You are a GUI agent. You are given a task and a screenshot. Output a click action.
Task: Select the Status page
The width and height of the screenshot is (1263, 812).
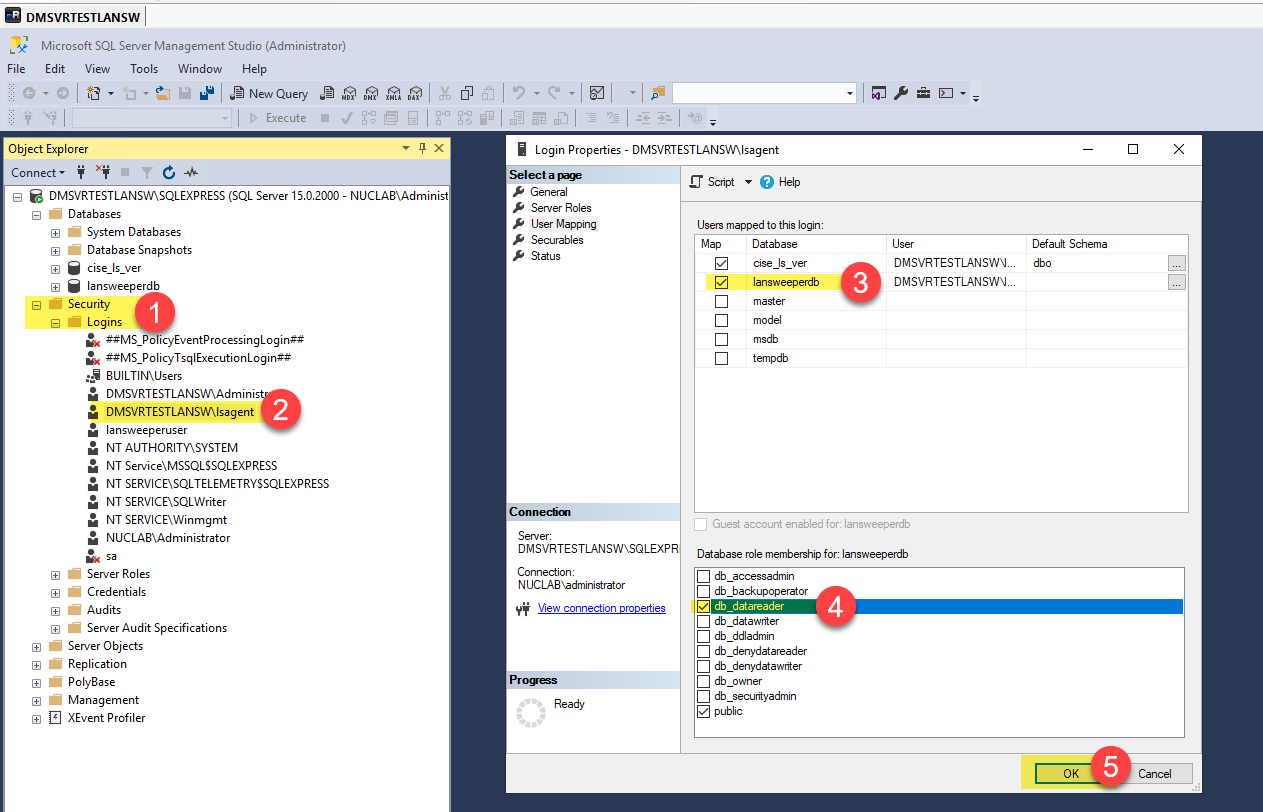546,256
